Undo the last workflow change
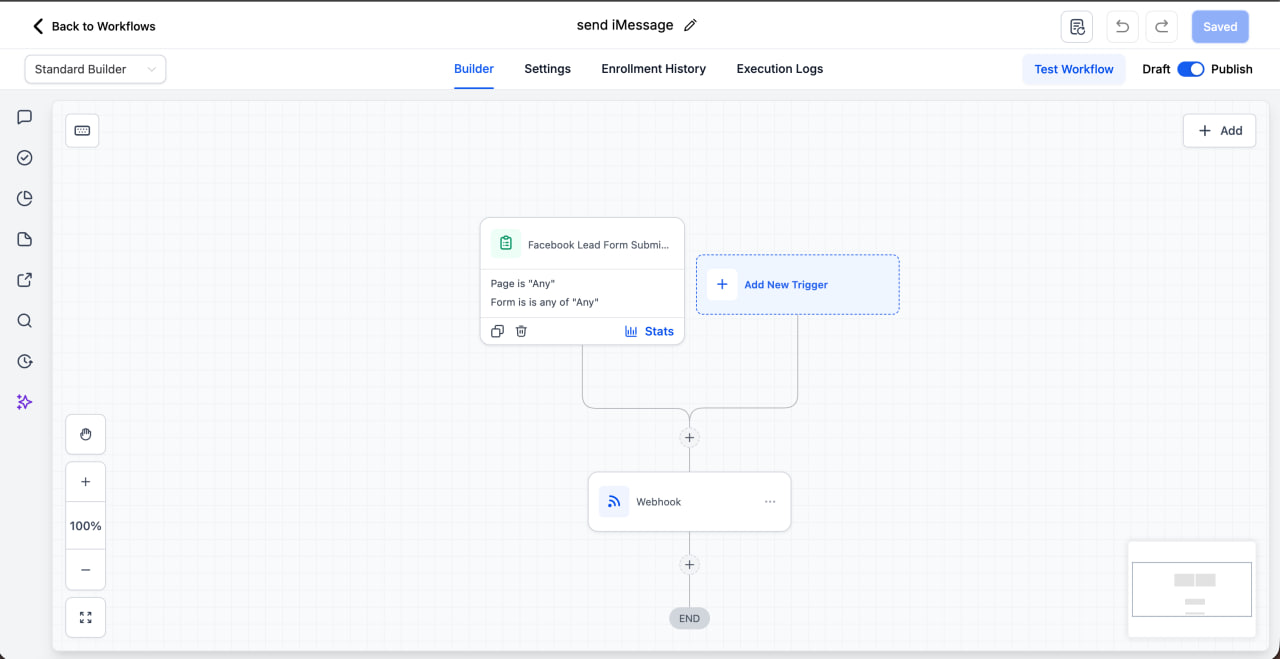Screen dimensions: 1280x659 tap(1121, 27)
